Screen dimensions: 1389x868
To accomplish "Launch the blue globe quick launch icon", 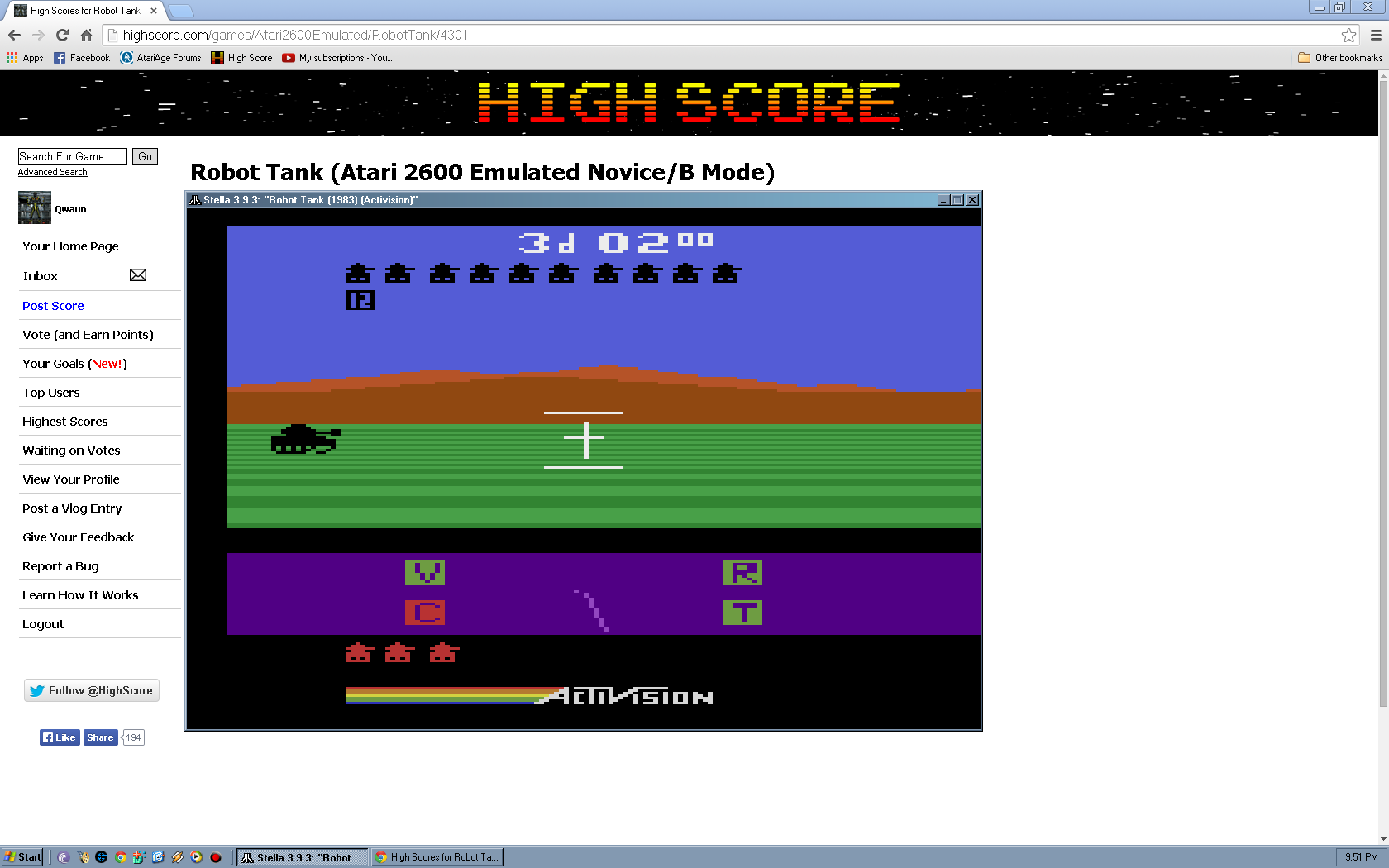I will [102, 857].
